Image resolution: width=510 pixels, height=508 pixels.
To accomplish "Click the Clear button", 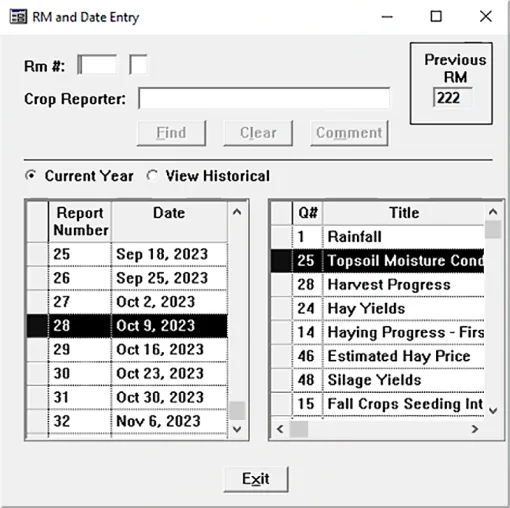I will pyautogui.click(x=258, y=133).
